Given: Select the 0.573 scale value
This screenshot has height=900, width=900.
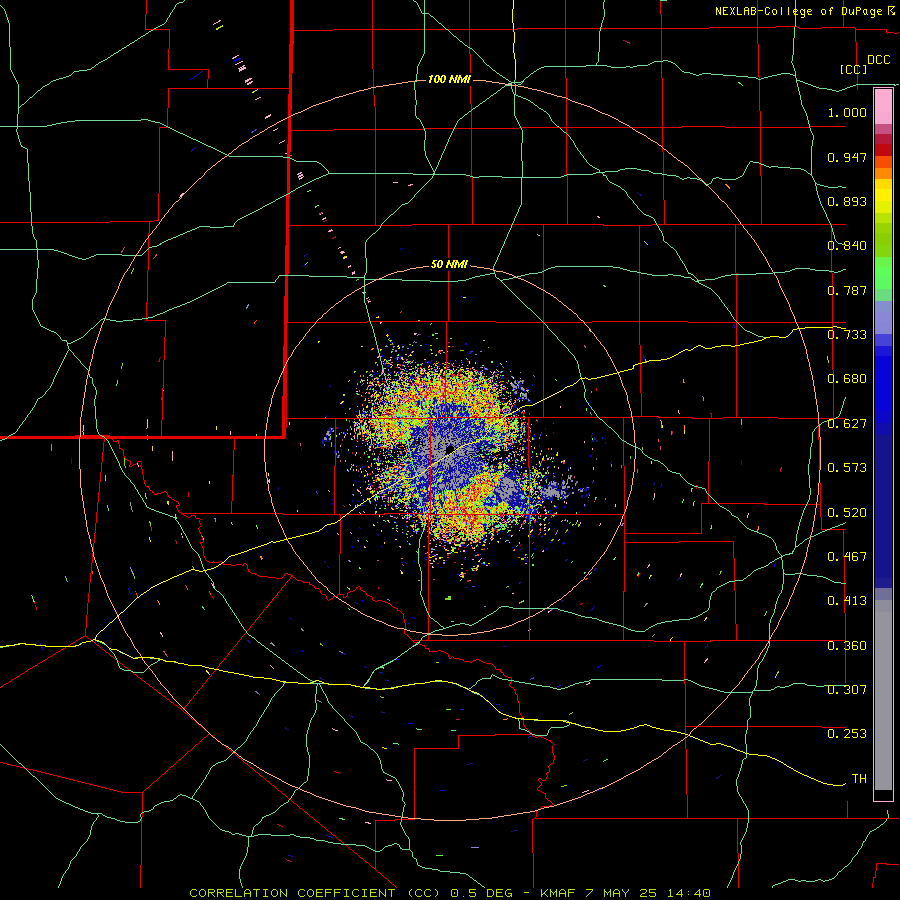Looking at the screenshot, I should 847,468.
